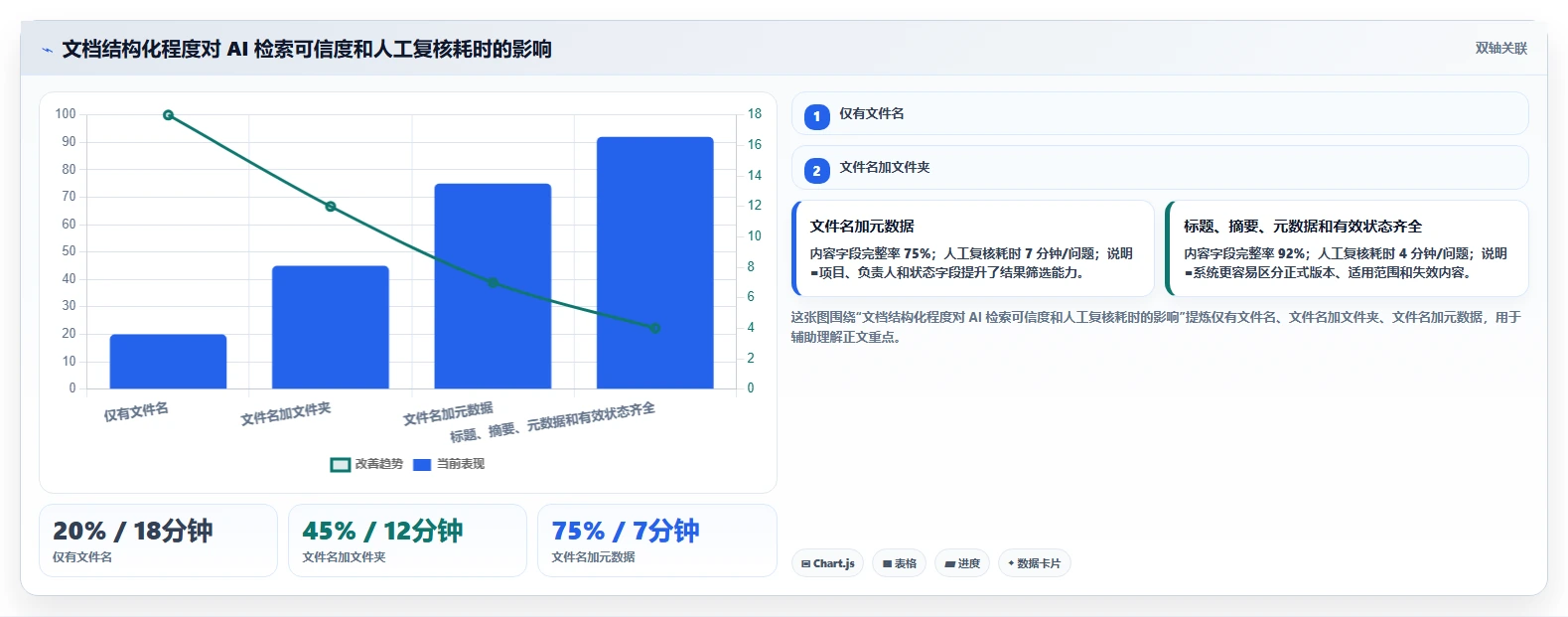Click the trend line point at 7
The height and width of the screenshot is (617, 1568).
click(493, 283)
